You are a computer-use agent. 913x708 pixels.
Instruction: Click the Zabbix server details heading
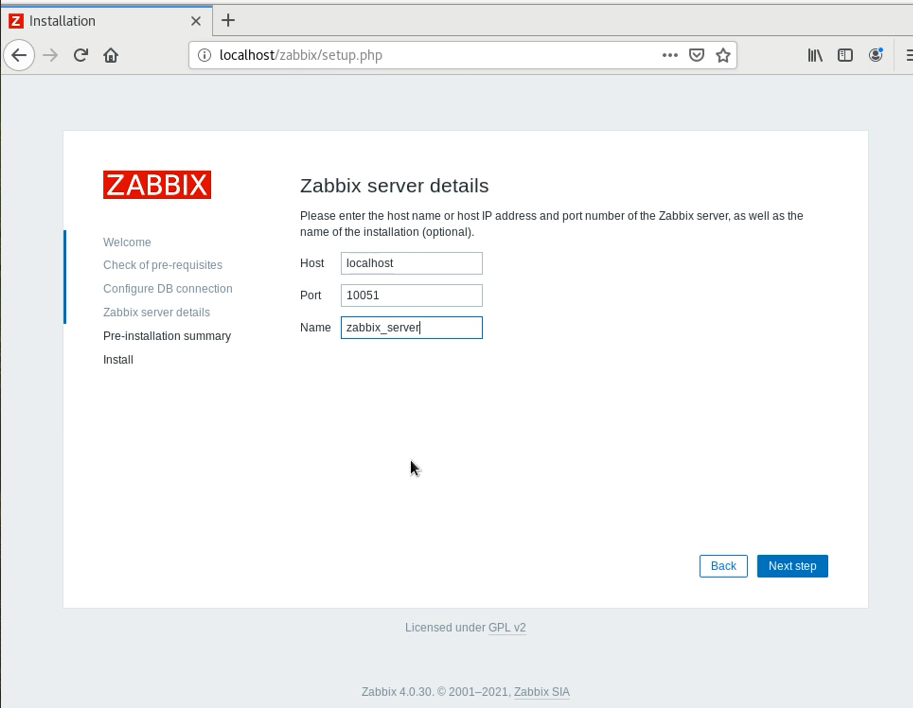coord(394,186)
